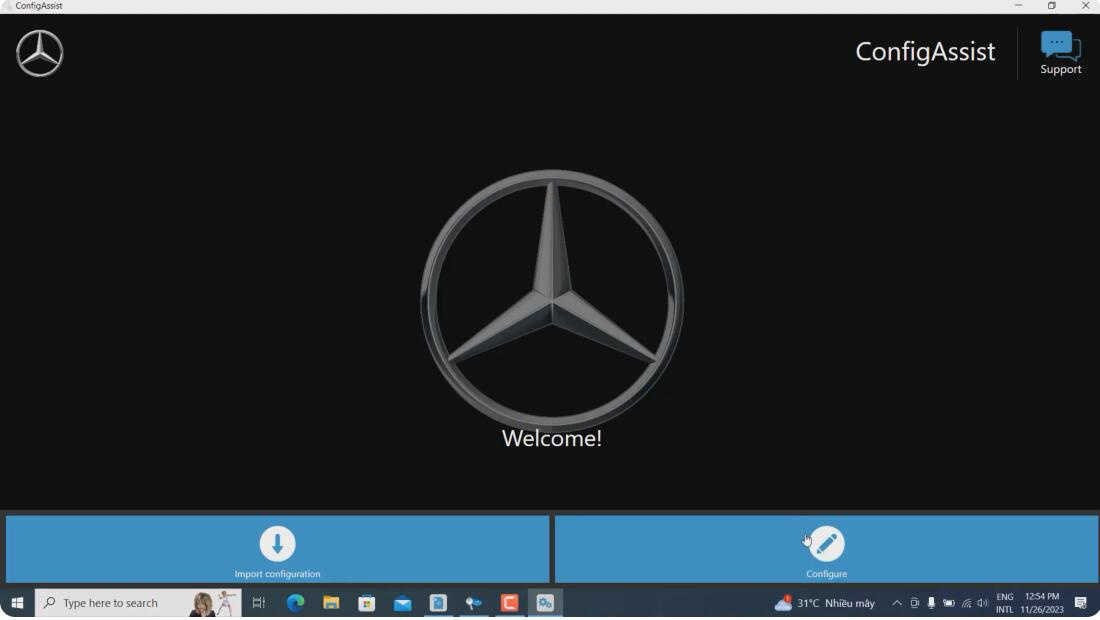Image resolution: width=1100 pixels, height=620 pixels.
Task: Launch Microsoft Edge from the taskbar
Action: (295, 602)
